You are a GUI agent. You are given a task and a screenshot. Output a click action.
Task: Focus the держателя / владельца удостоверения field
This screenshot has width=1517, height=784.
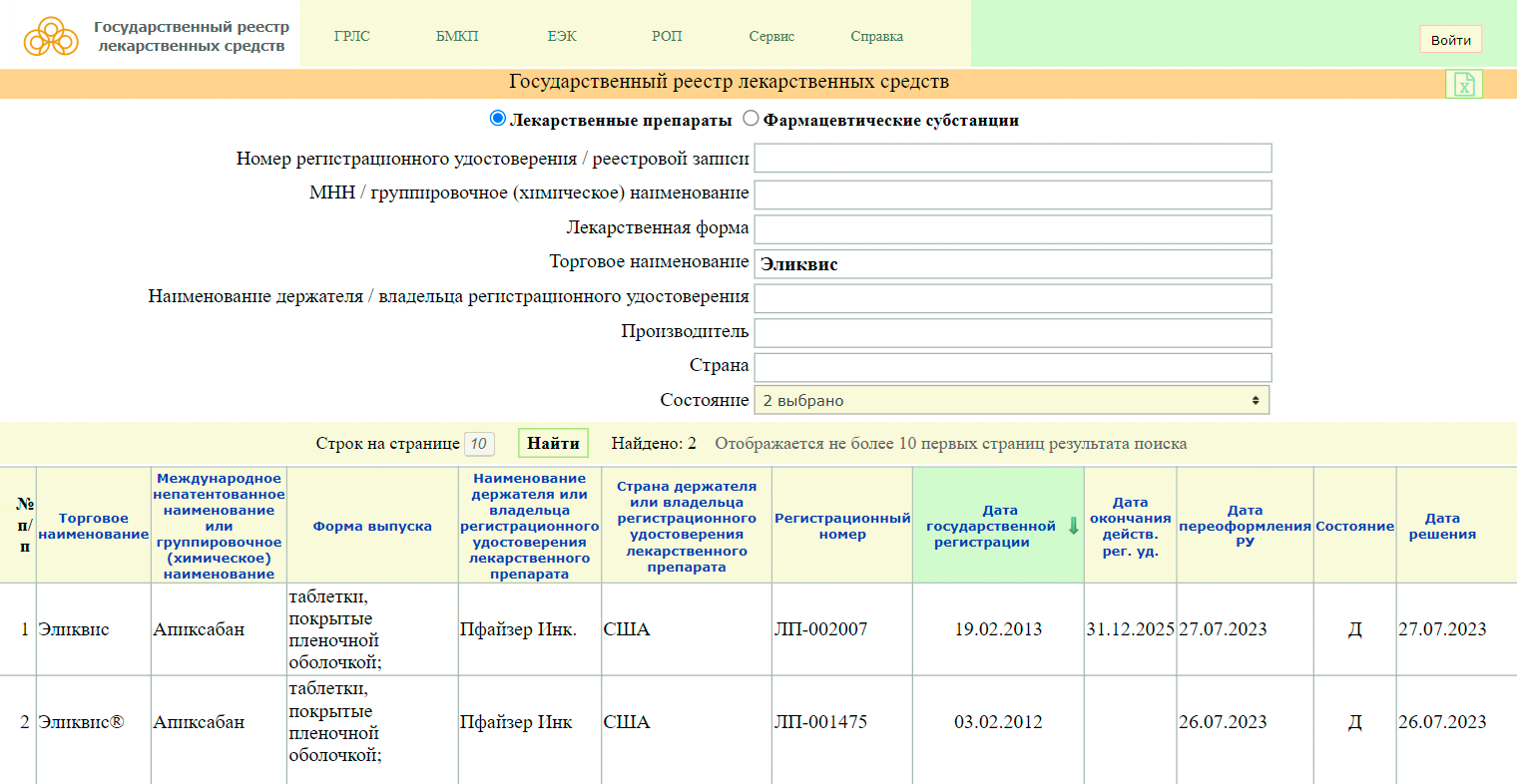[1013, 298]
